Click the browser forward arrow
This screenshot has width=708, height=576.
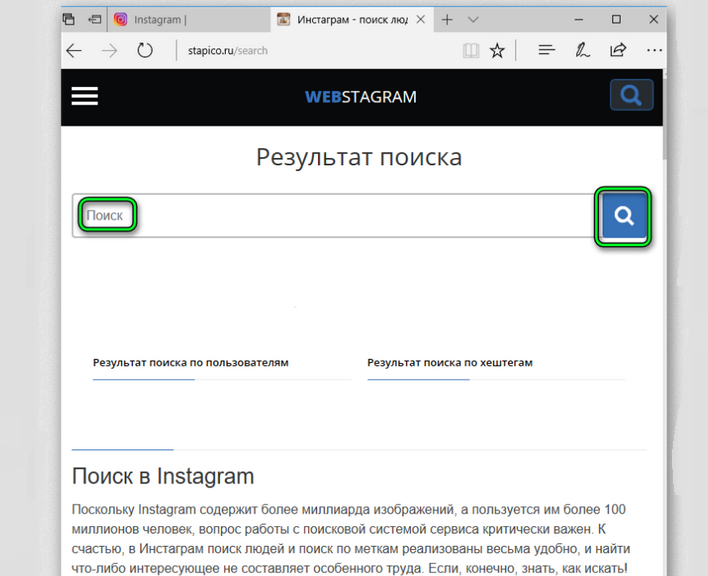(109, 51)
